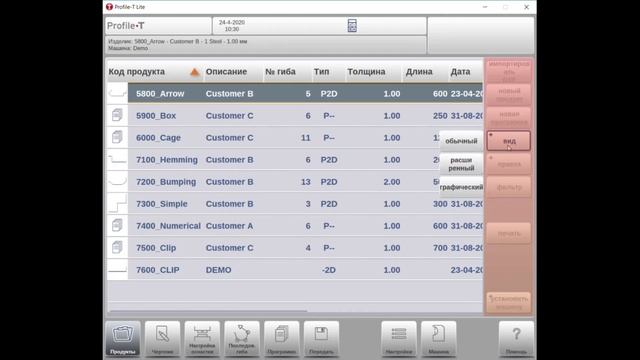Click the document icon for 5900_Box

click(x=118, y=116)
